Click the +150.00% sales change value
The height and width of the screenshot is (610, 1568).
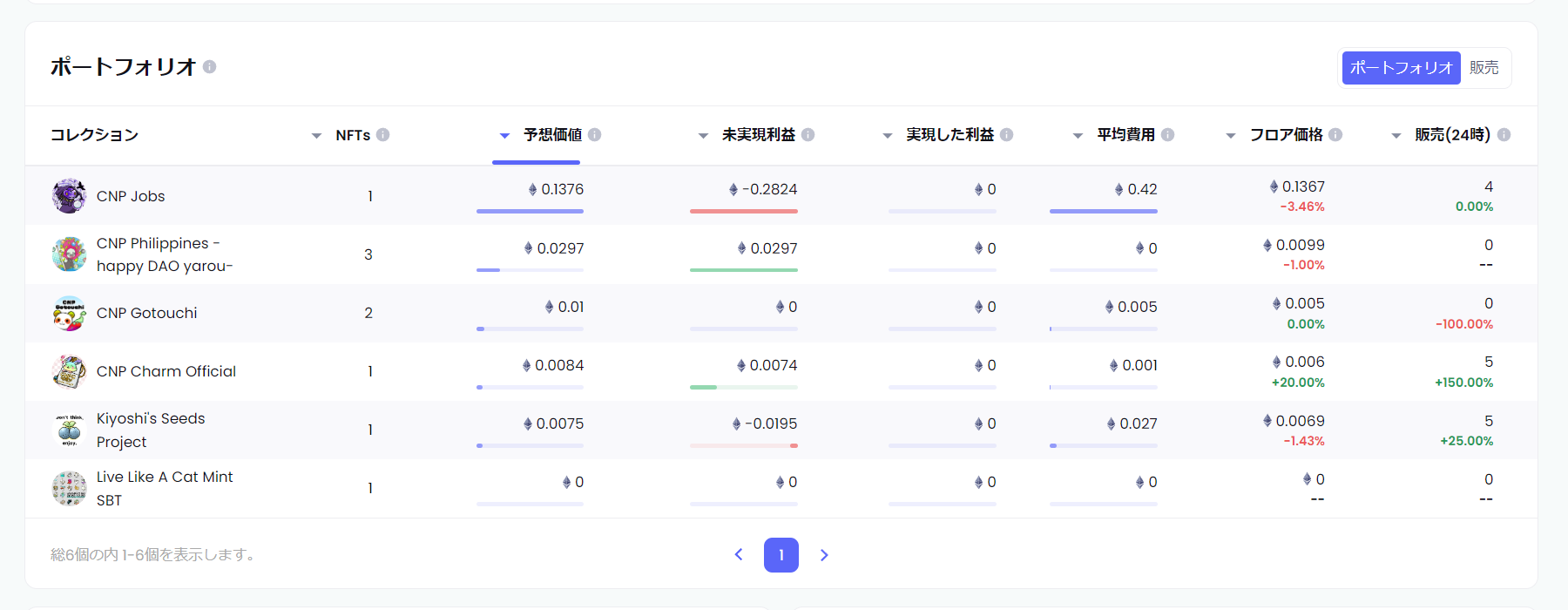(1463, 383)
